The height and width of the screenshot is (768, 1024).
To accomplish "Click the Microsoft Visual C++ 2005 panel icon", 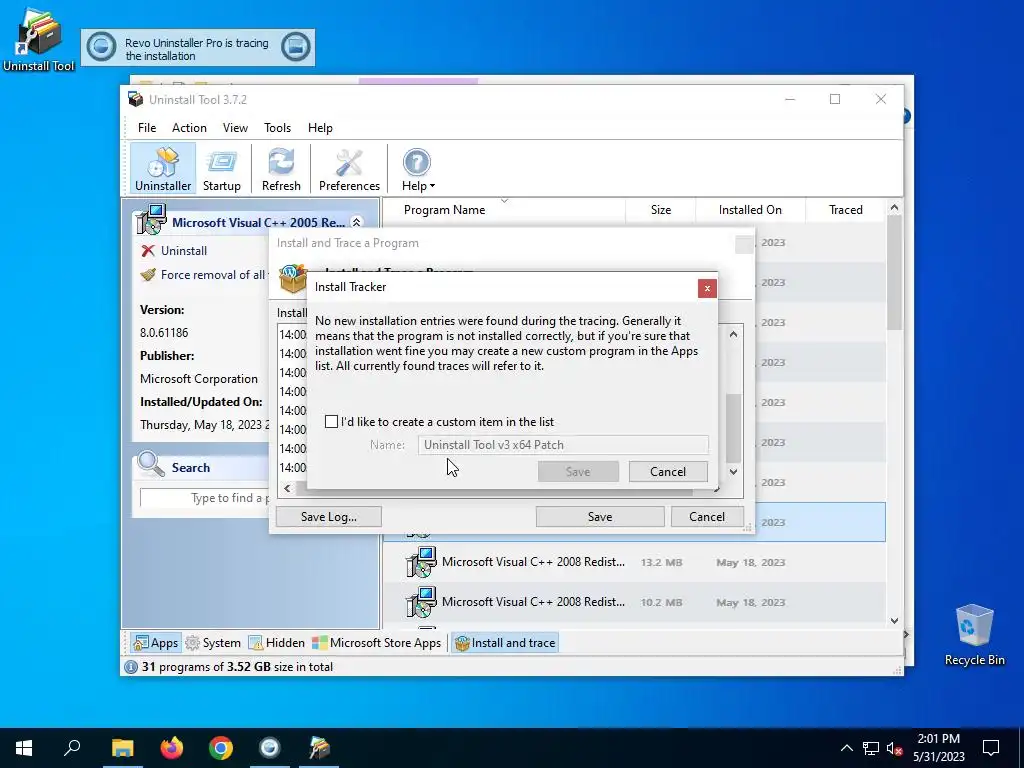I will pyautogui.click(x=152, y=219).
